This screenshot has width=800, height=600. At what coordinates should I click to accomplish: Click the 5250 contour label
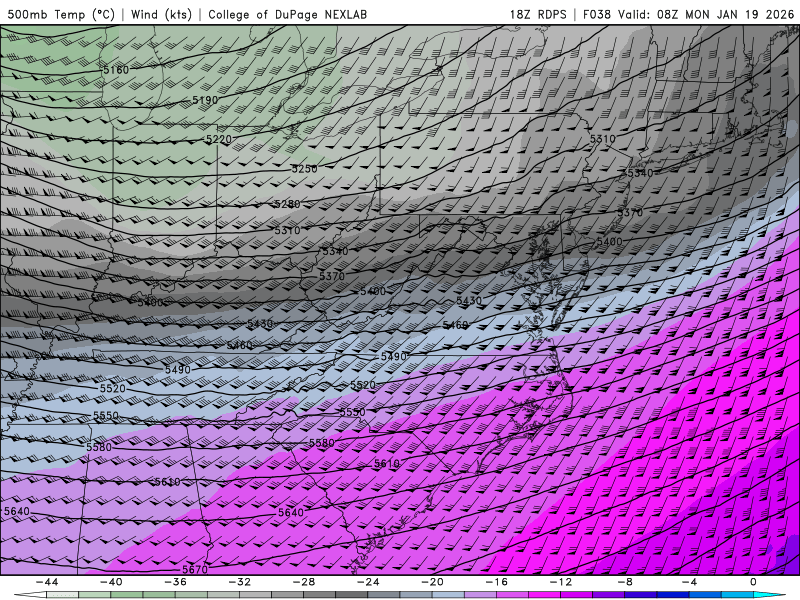coord(305,168)
